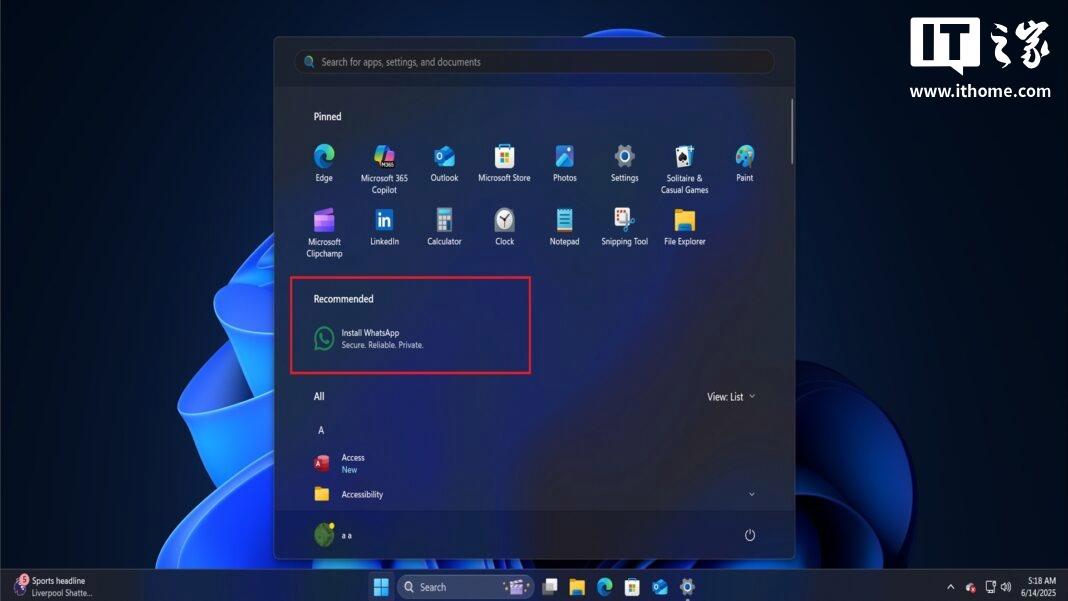Open Microsoft Store from pinned section

coord(504,164)
